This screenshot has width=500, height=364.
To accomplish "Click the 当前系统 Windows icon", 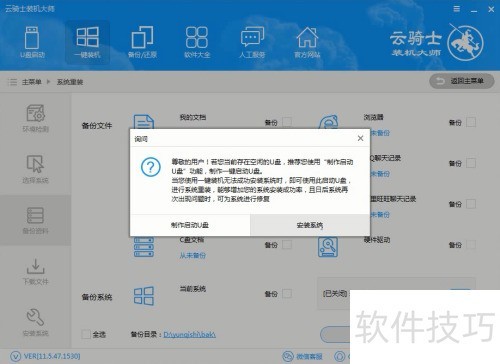I will coord(144,296).
